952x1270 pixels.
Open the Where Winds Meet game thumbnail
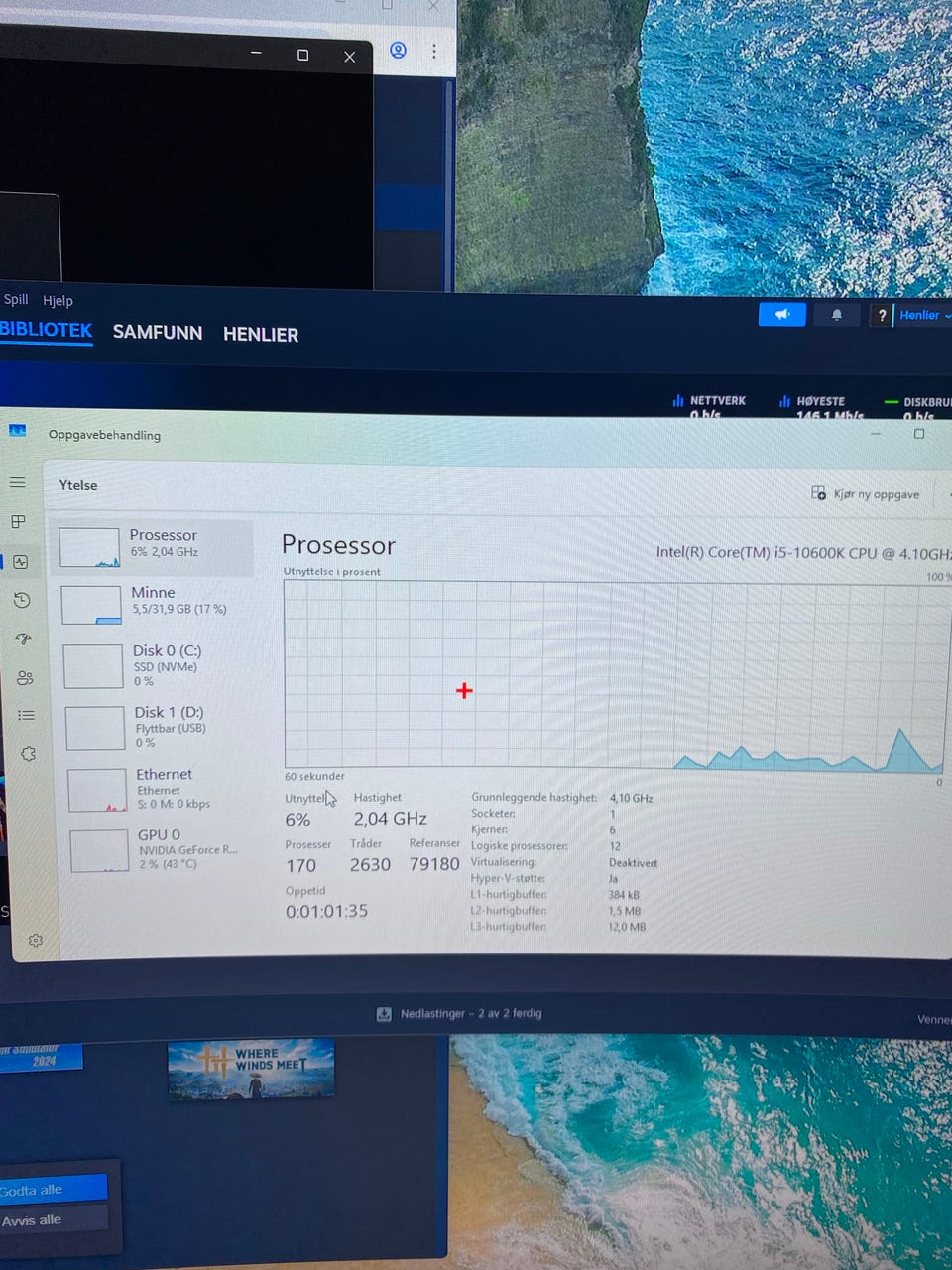pos(251,1068)
